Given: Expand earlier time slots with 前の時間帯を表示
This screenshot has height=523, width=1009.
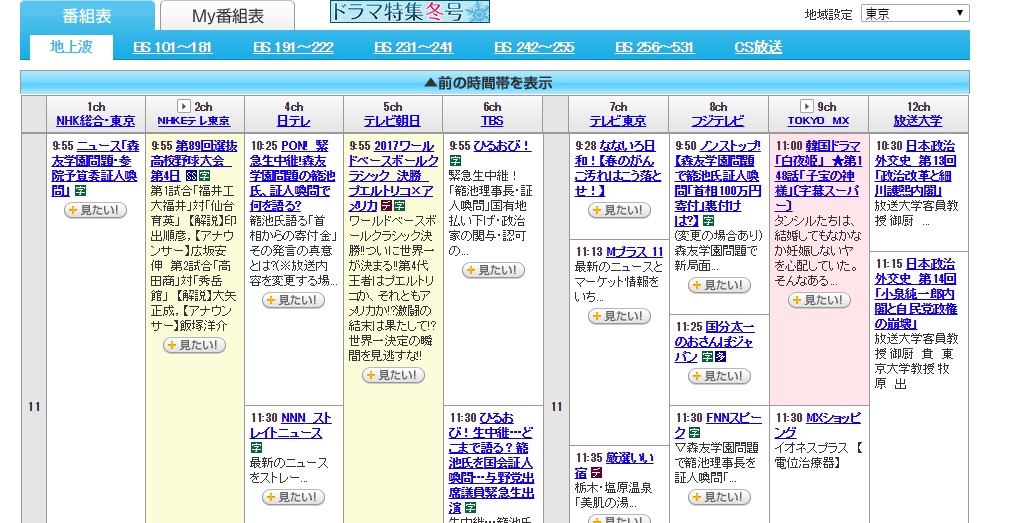Looking at the screenshot, I should (x=494, y=83).
